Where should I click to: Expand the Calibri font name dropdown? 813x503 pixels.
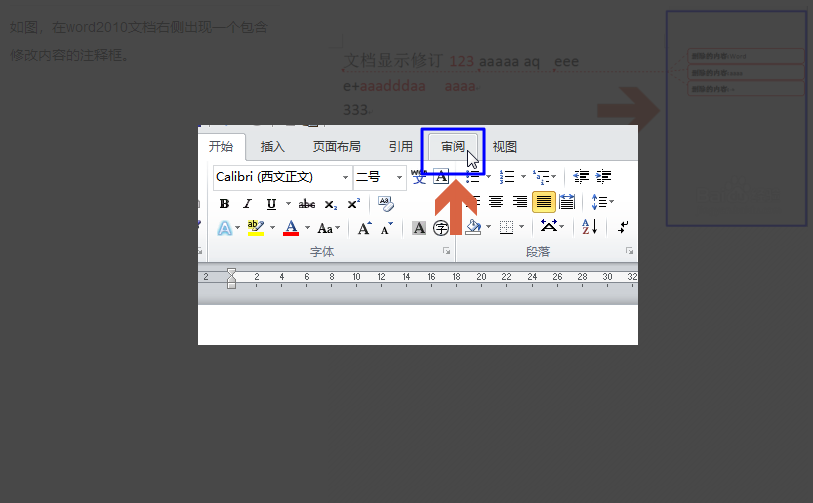point(345,177)
